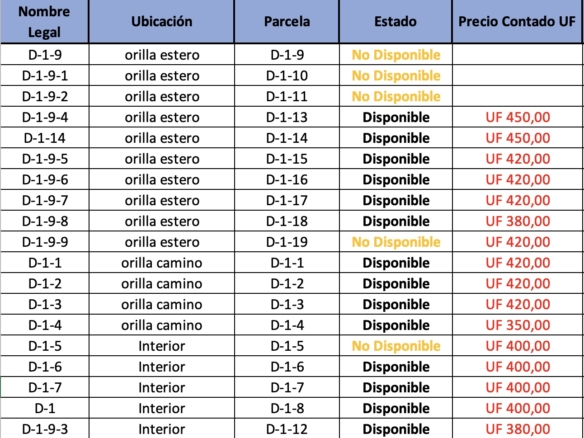
Task: Select the legal name cell D-1-14
Action: tap(44, 138)
